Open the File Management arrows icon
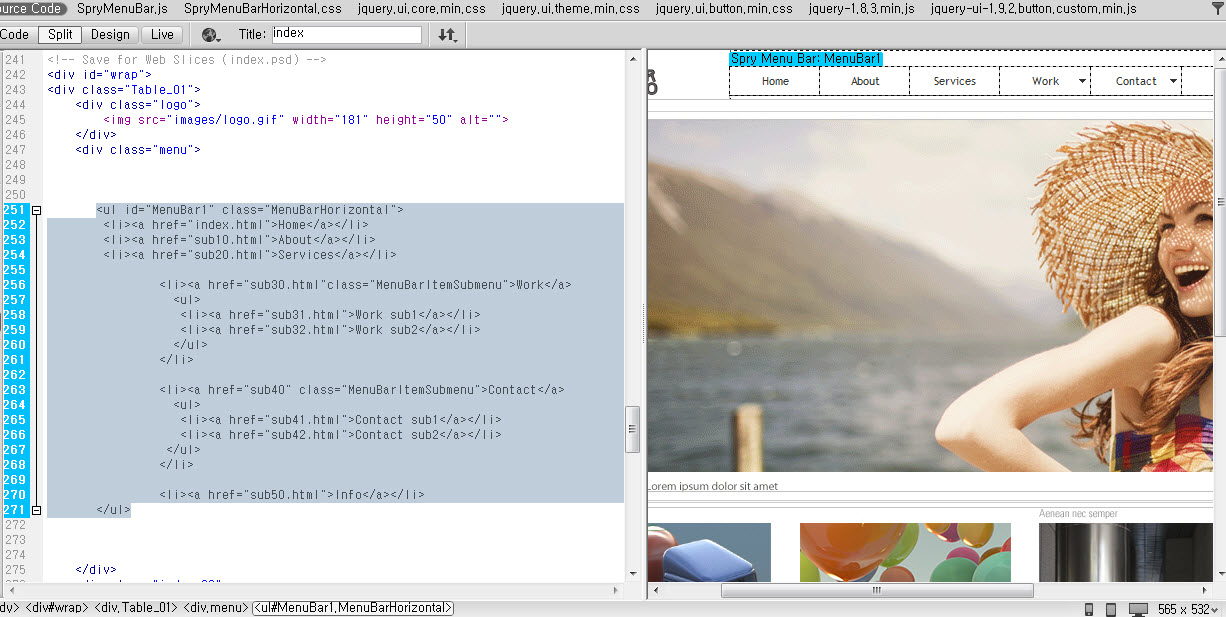Image resolution: width=1226 pixels, height=617 pixels. (x=447, y=35)
